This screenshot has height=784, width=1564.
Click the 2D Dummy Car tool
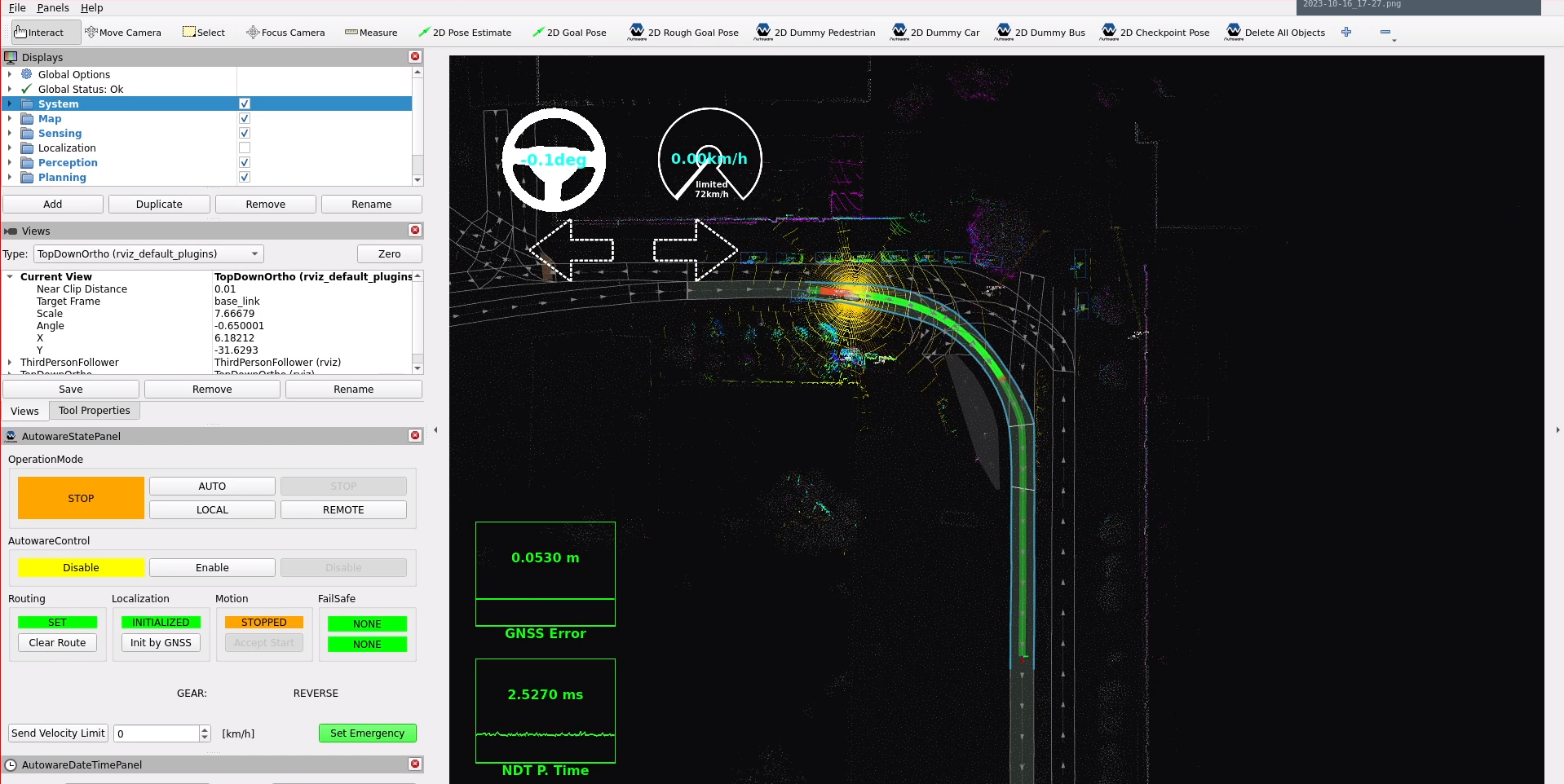(936, 33)
